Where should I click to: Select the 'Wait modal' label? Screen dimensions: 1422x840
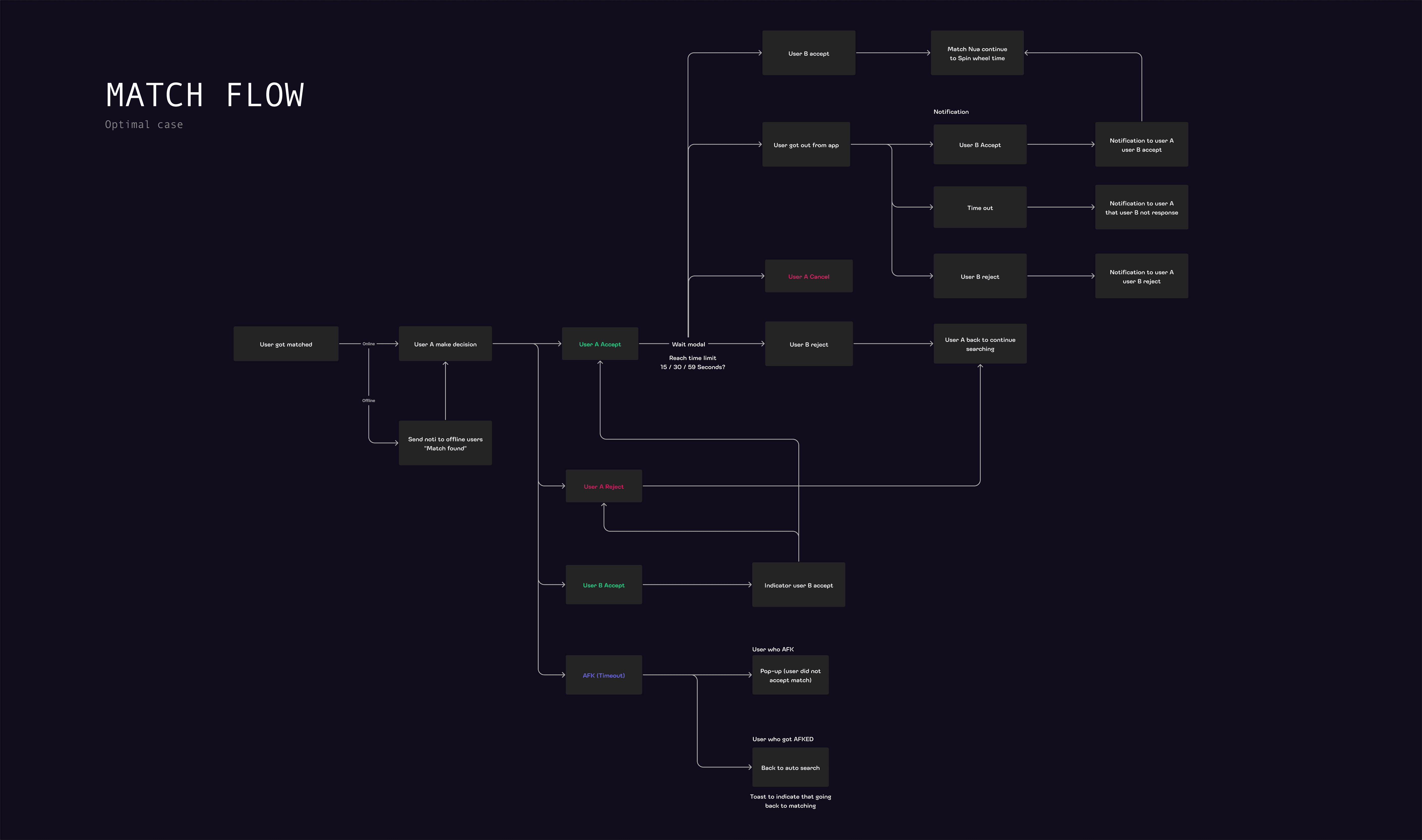point(688,344)
